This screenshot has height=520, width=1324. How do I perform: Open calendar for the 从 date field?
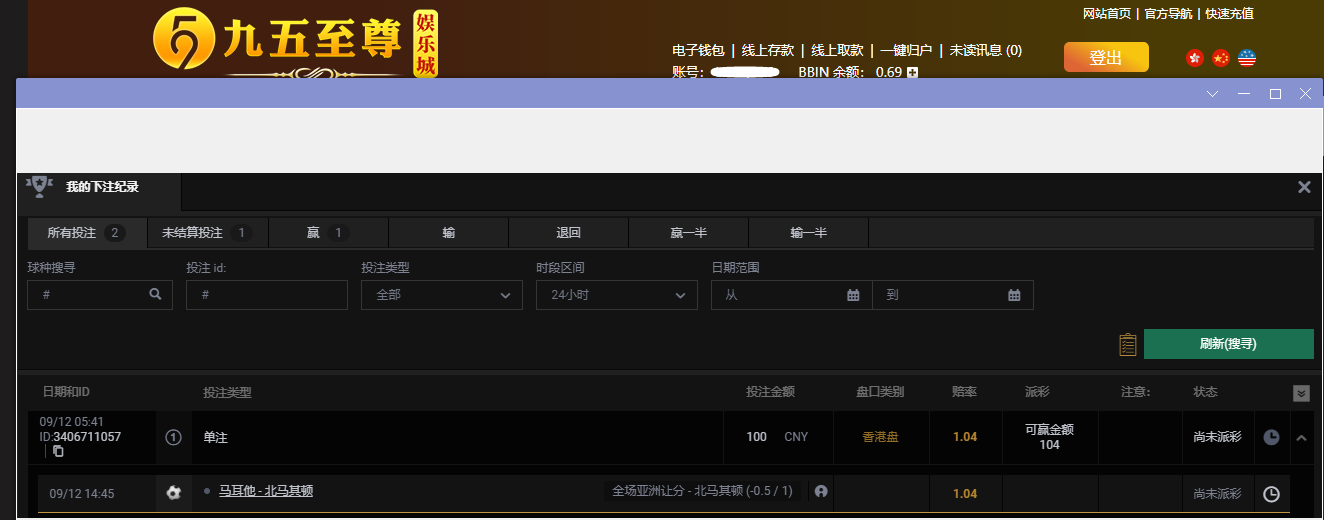point(853,295)
